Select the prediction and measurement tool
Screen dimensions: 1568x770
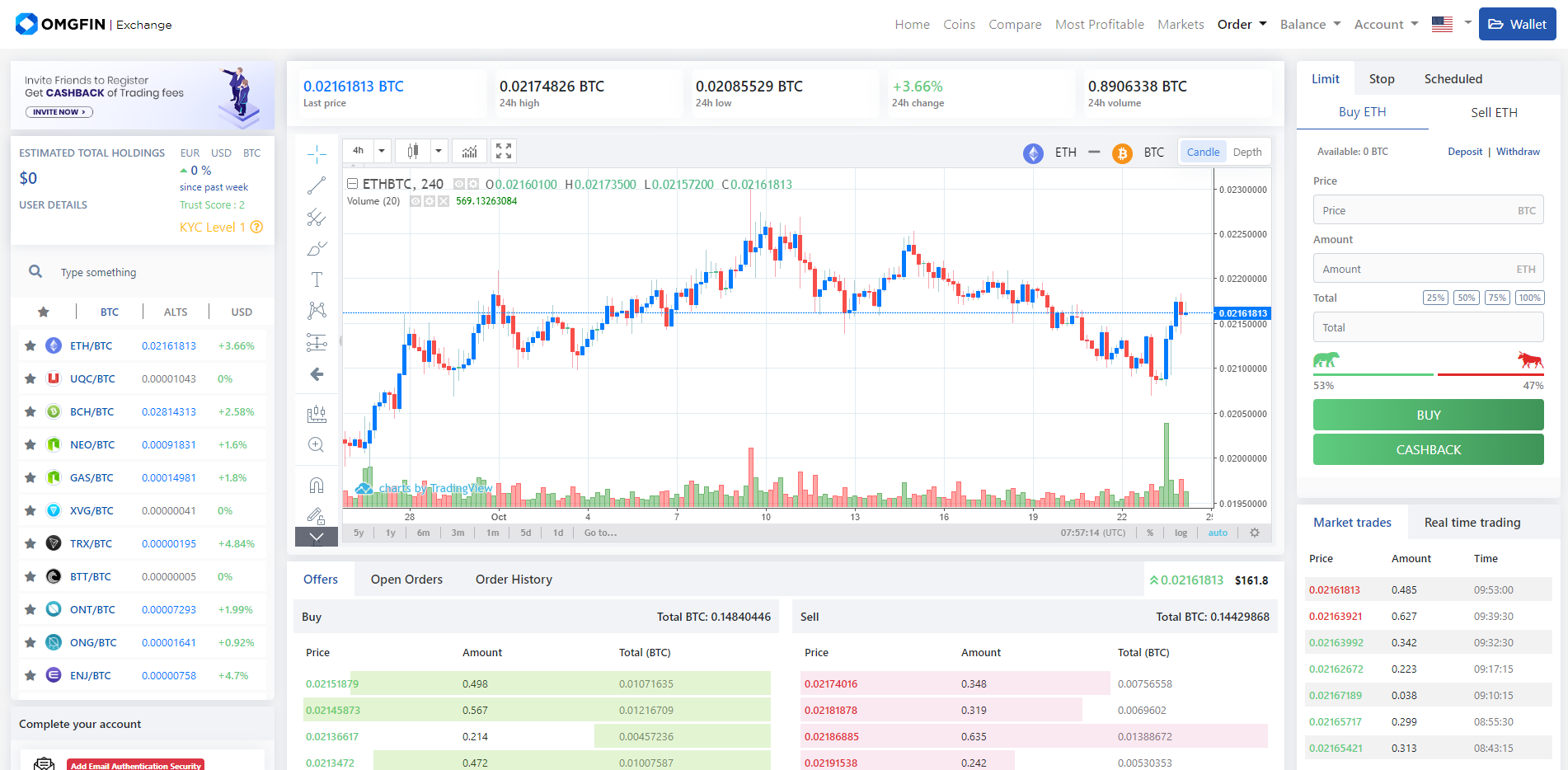pos(317,342)
